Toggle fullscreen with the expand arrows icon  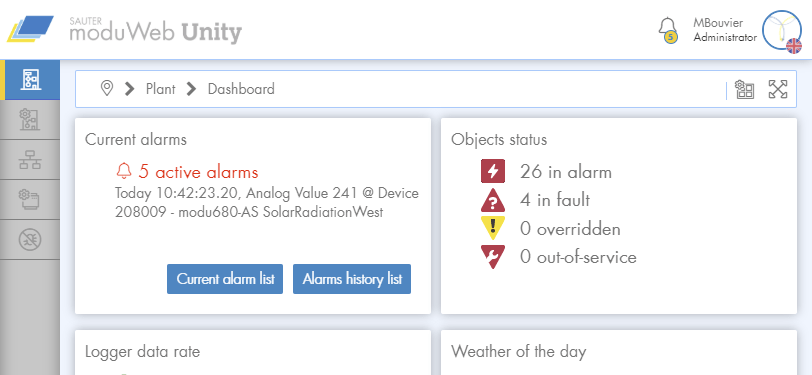click(x=778, y=89)
